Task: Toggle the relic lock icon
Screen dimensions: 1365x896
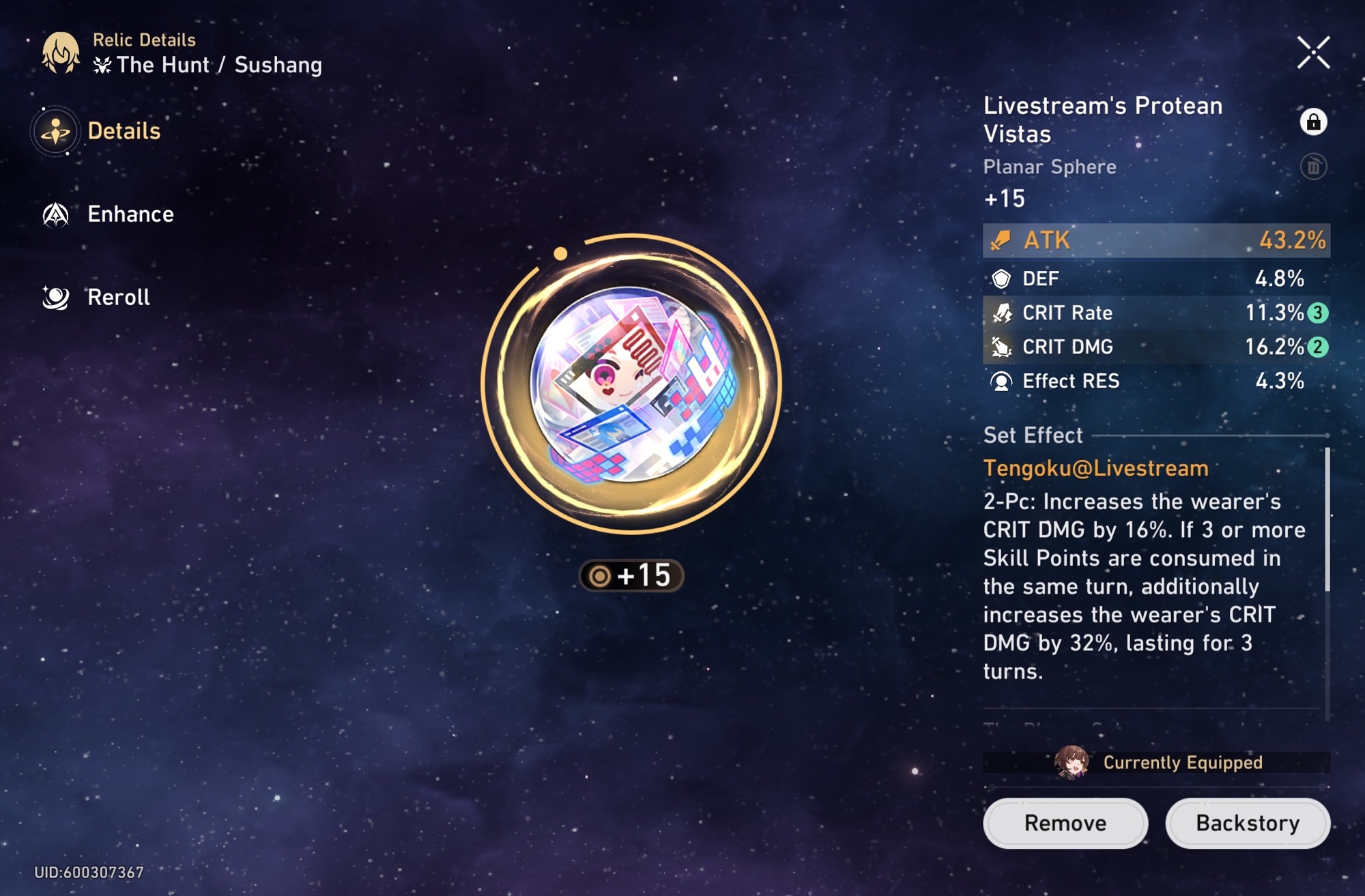Action: point(1313,122)
